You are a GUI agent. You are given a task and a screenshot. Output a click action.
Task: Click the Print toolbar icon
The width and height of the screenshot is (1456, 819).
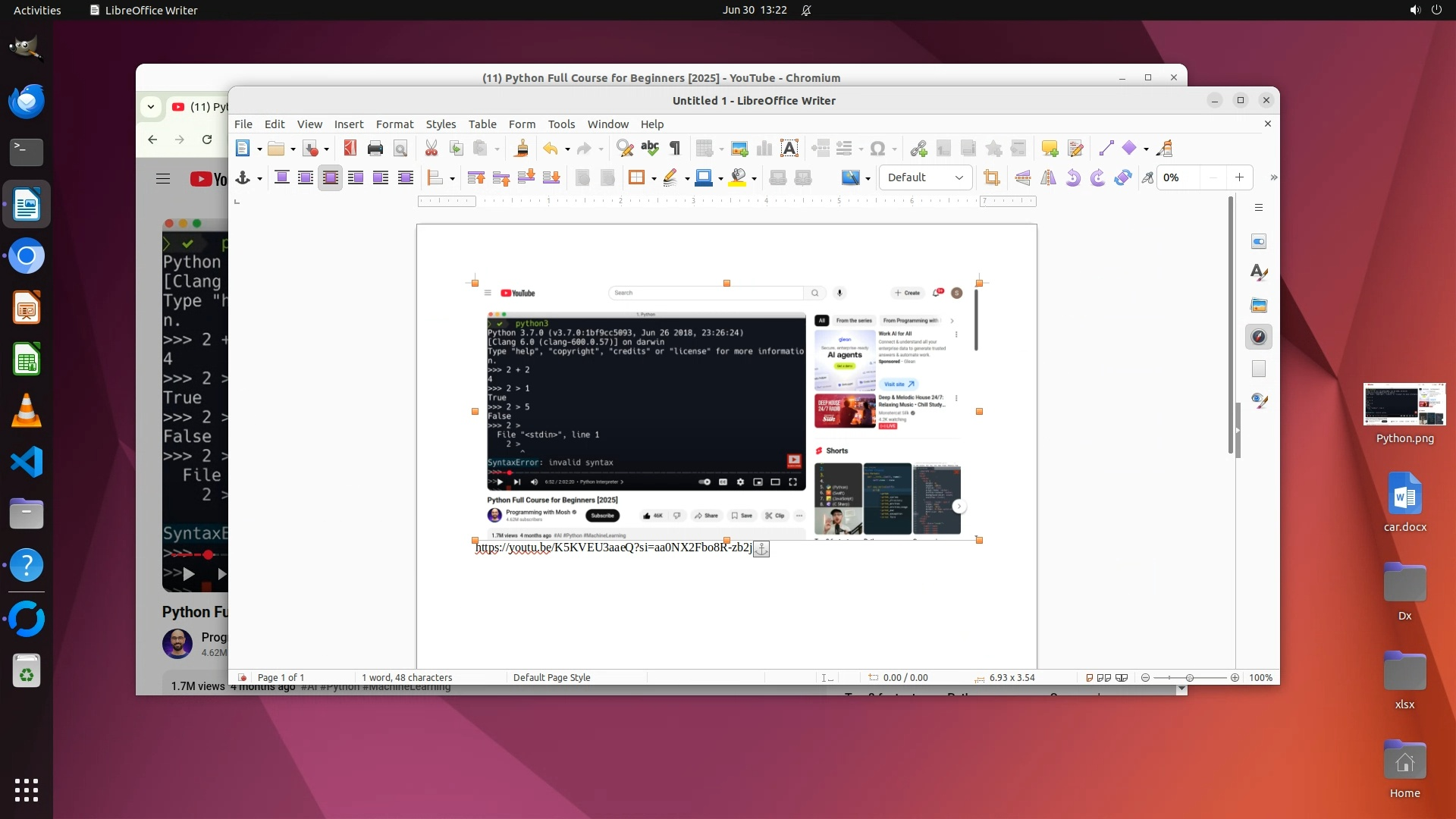375,149
